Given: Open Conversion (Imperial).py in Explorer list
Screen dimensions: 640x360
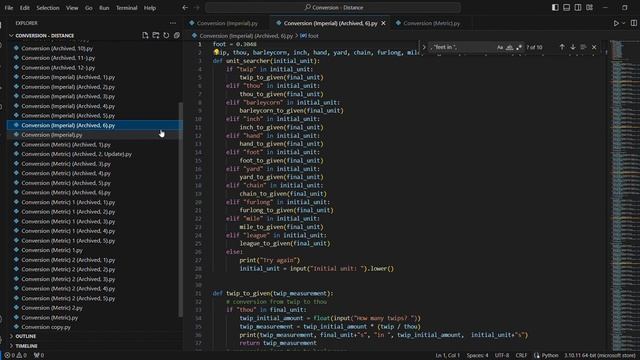Looking at the screenshot, I should pos(51,135).
